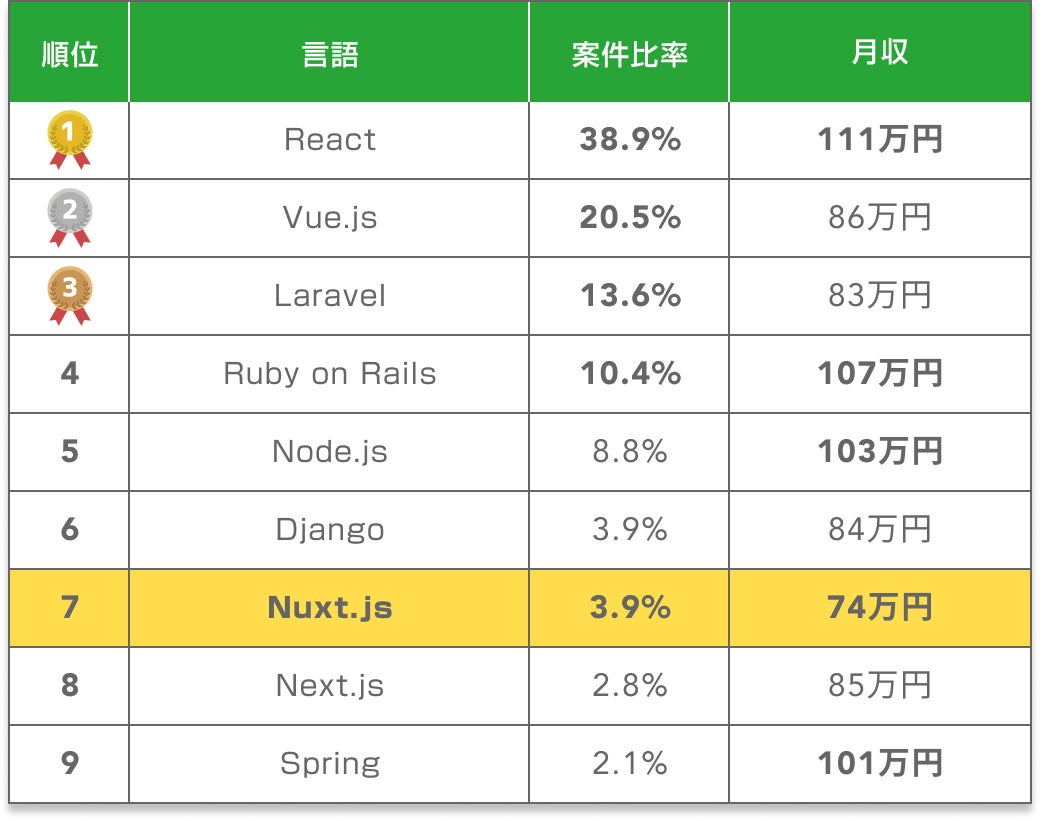Click the Vue.js language cell
The width and height of the screenshot is (1040, 820).
330,218
